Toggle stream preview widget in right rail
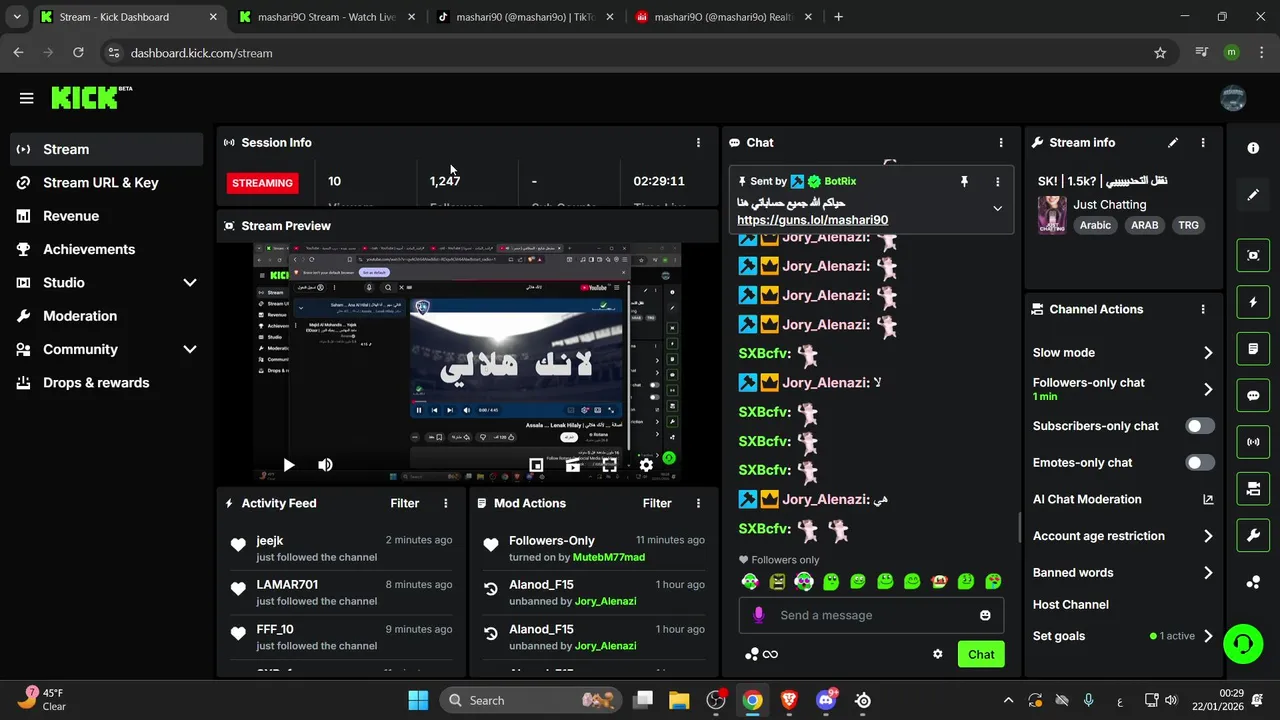Screen dimensions: 1280x720 pyautogui.click(x=1253, y=255)
